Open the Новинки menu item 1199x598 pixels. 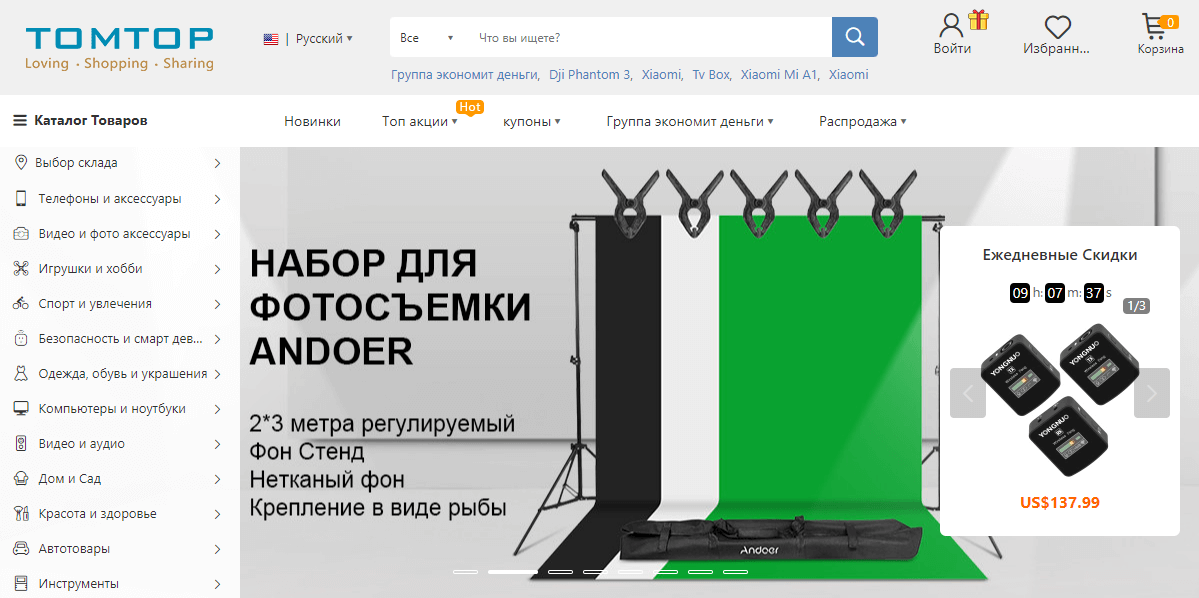[x=312, y=122]
